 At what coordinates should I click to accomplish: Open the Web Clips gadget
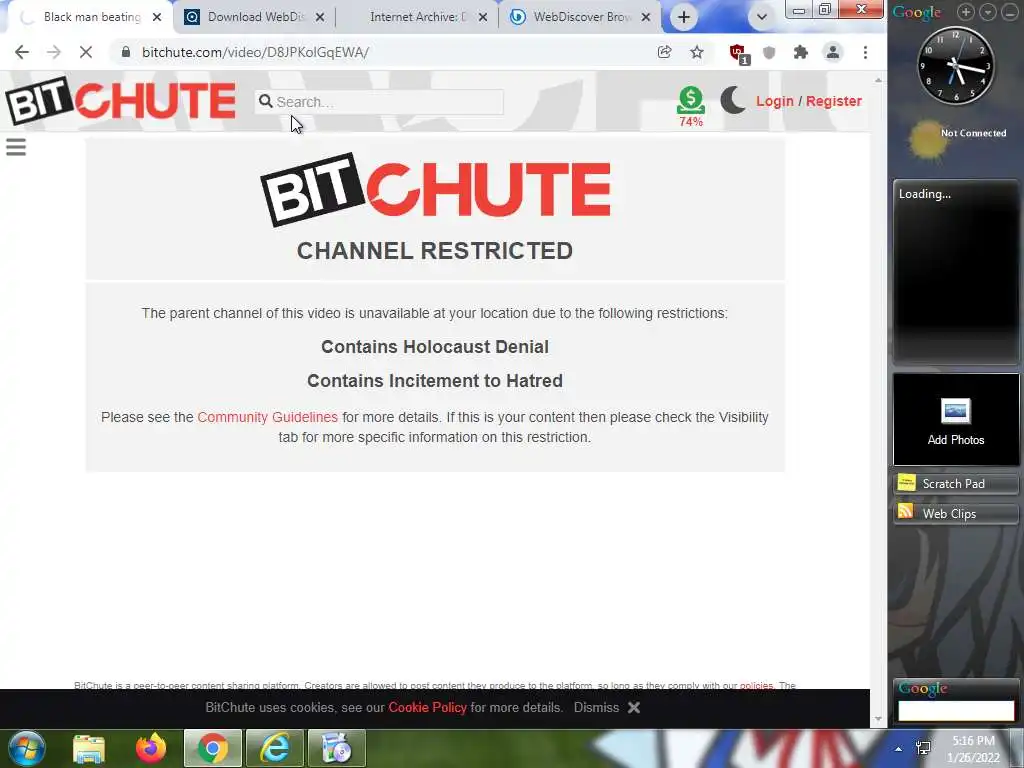[956, 513]
